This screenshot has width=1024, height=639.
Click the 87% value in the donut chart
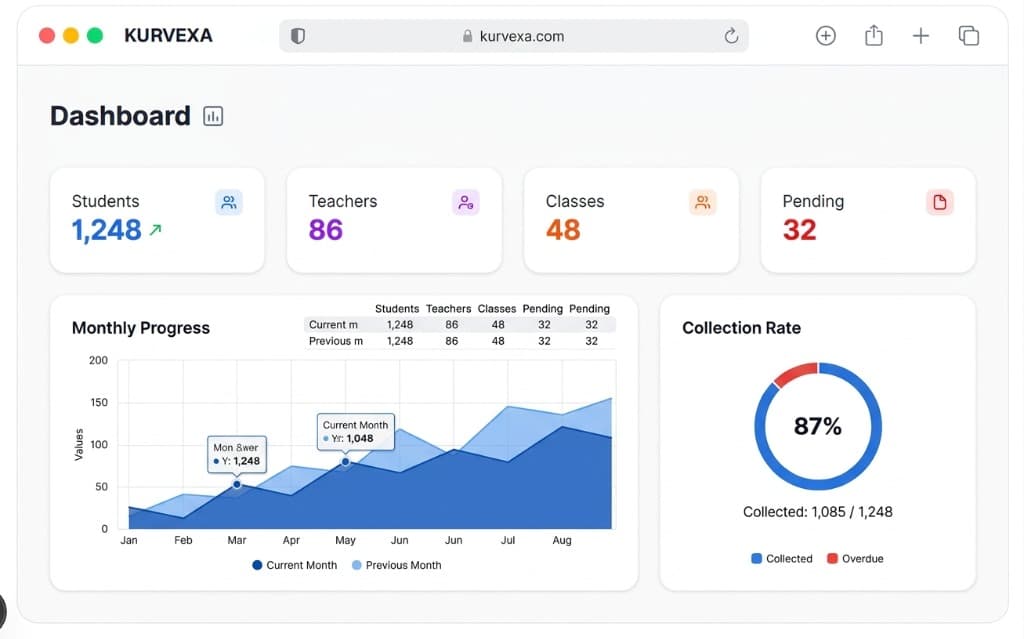818,426
